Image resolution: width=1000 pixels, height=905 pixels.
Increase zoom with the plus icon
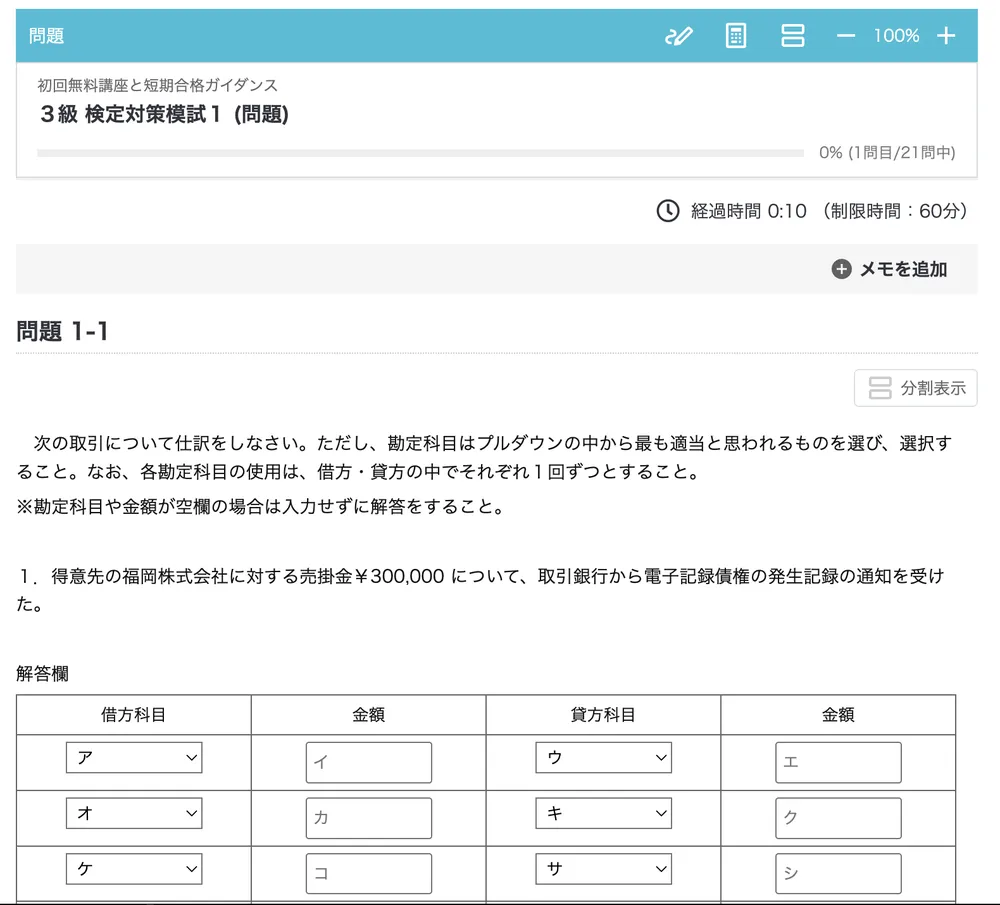point(946,36)
